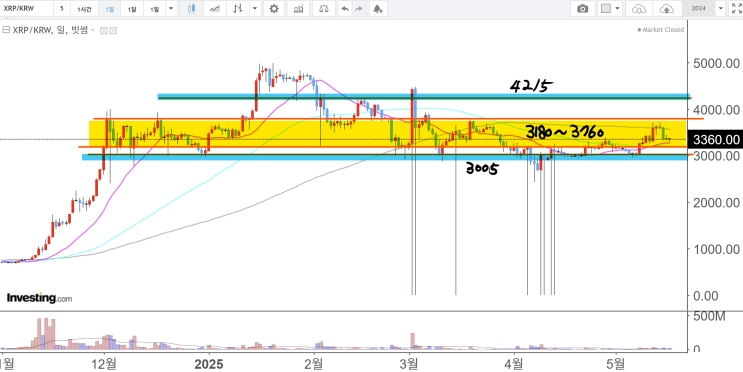Image resolution: width=743 pixels, height=372 pixels.
Task: Click the 2024 saved layout name button
Action: pyautogui.click(x=698, y=9)
